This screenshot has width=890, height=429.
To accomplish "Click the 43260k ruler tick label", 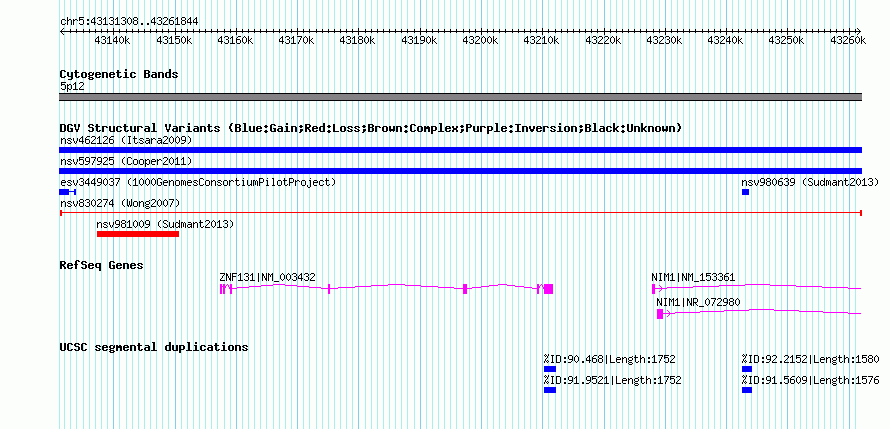I will [x=848, y=40].
